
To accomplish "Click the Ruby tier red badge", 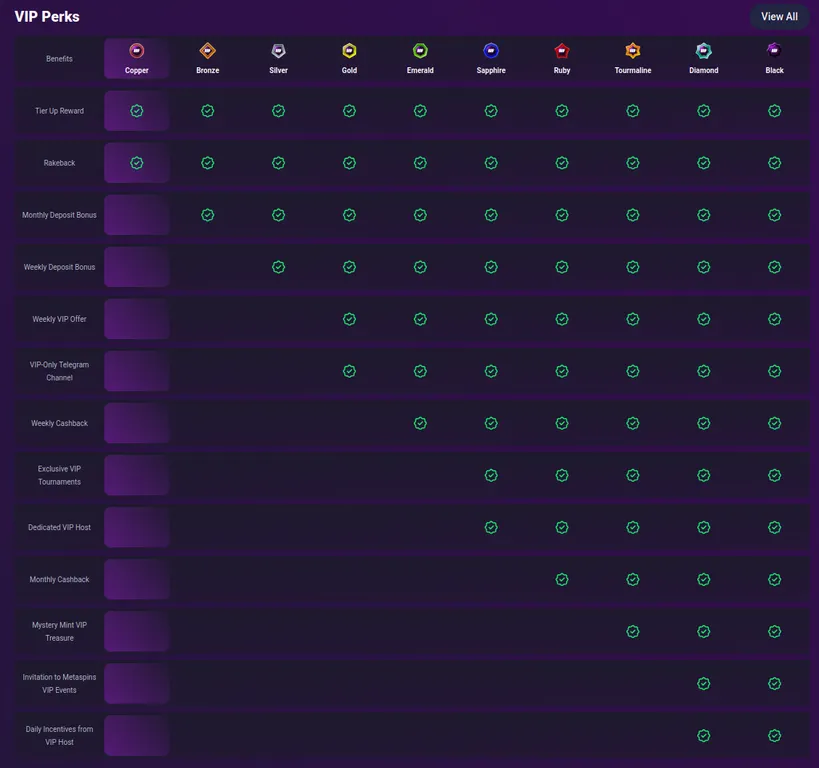I will pyautogui.click(x=562, y=51).
